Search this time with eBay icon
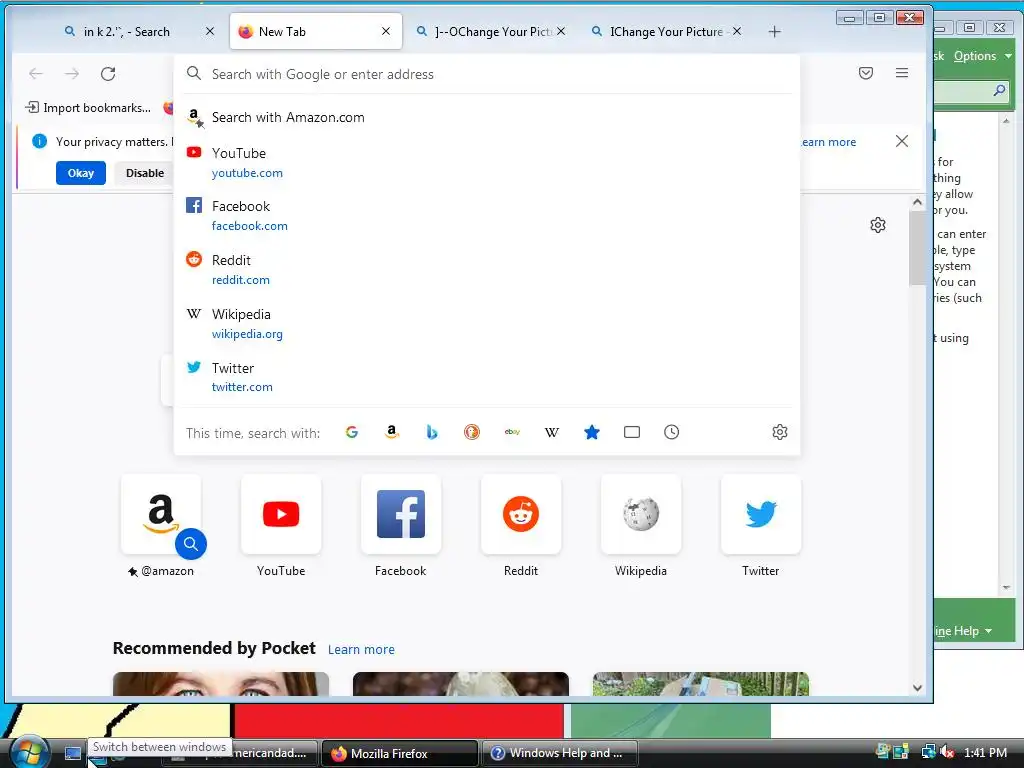 pos(512,432)
